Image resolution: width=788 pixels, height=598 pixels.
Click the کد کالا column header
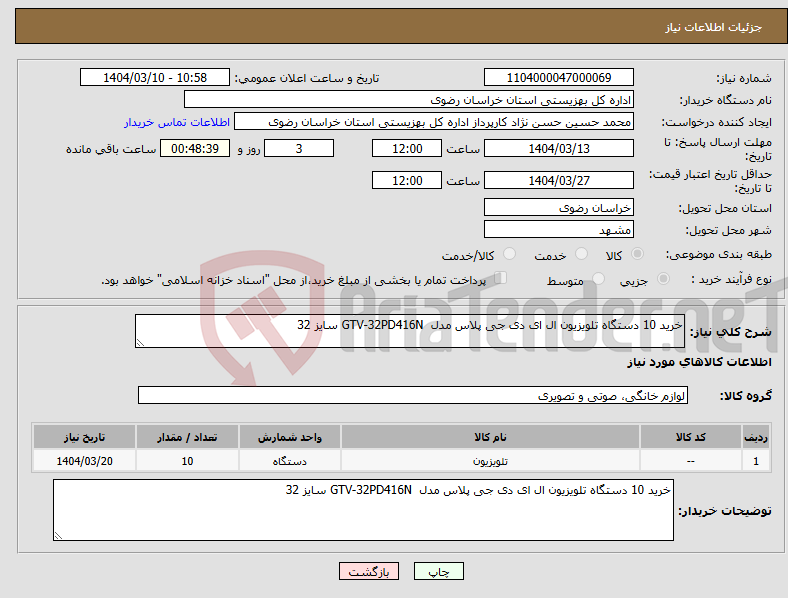click(x=691, y=437)
